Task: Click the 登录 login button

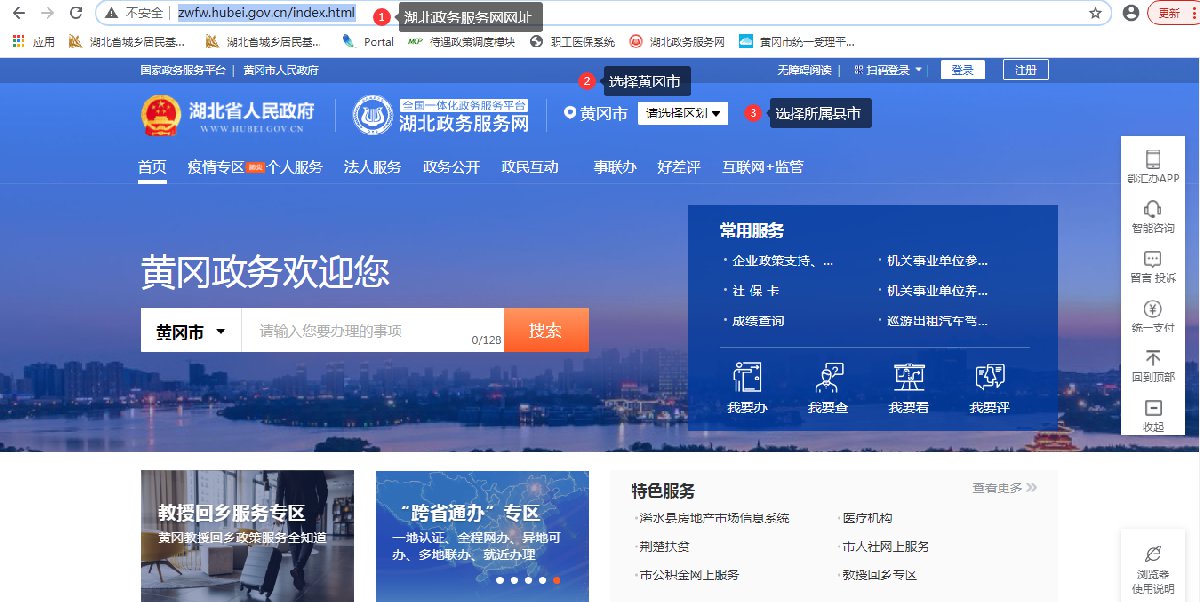Action: [x=962, y=70]
